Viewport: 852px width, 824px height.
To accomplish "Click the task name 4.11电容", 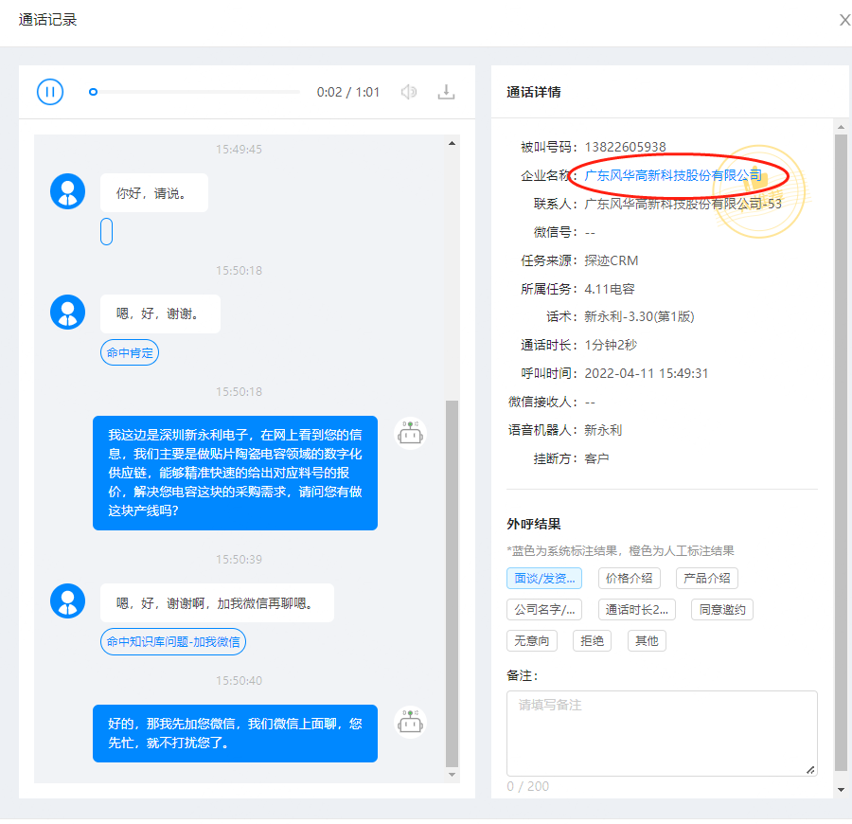I will pyautogui.click(x=610, y=289).
